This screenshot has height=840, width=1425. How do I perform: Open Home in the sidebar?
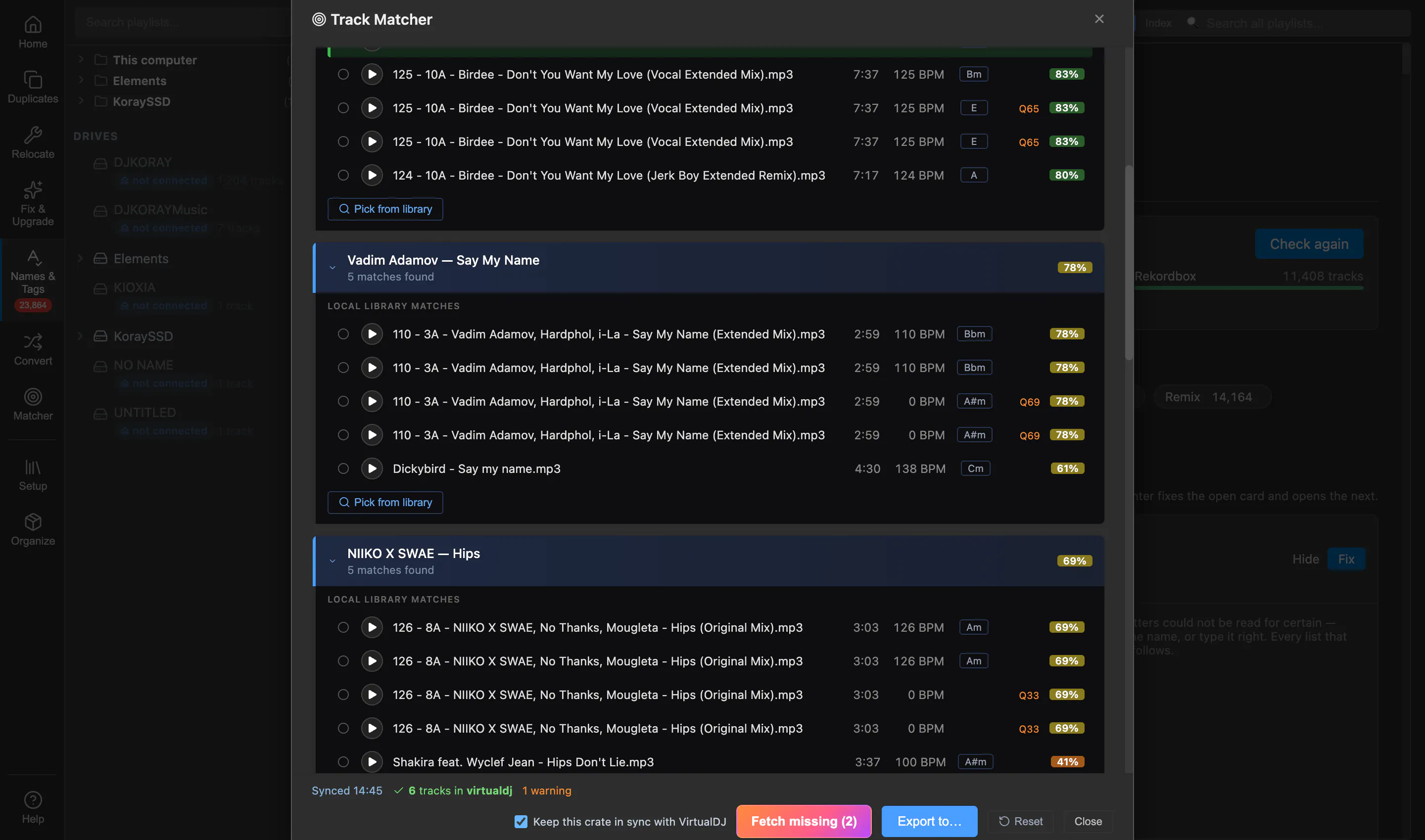tap(33, 32)
